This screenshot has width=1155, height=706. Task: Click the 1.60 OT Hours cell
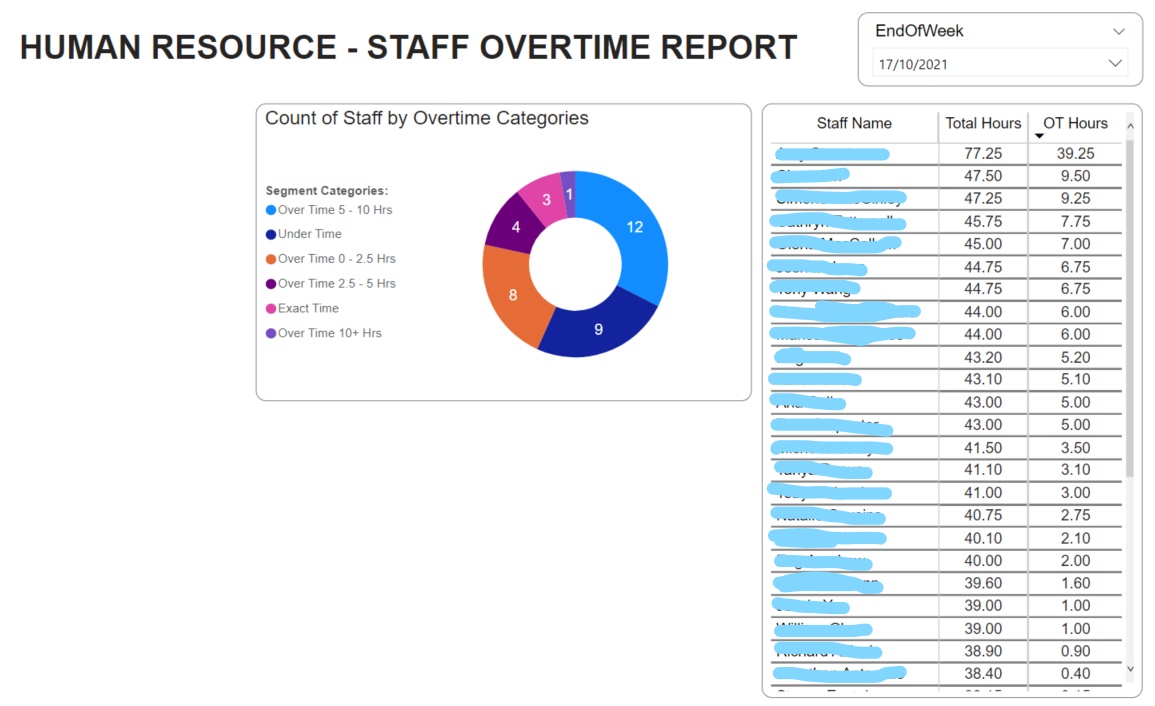[1075, 583]
